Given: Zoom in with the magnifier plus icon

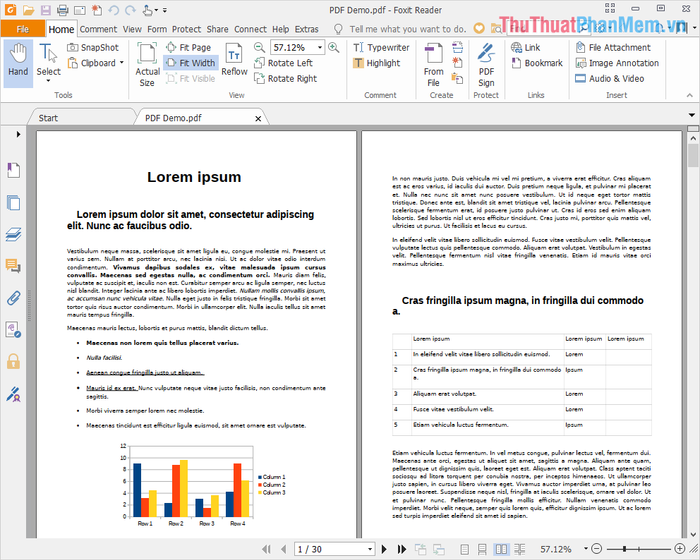Looking at the screenshot, I should (333, 47).
